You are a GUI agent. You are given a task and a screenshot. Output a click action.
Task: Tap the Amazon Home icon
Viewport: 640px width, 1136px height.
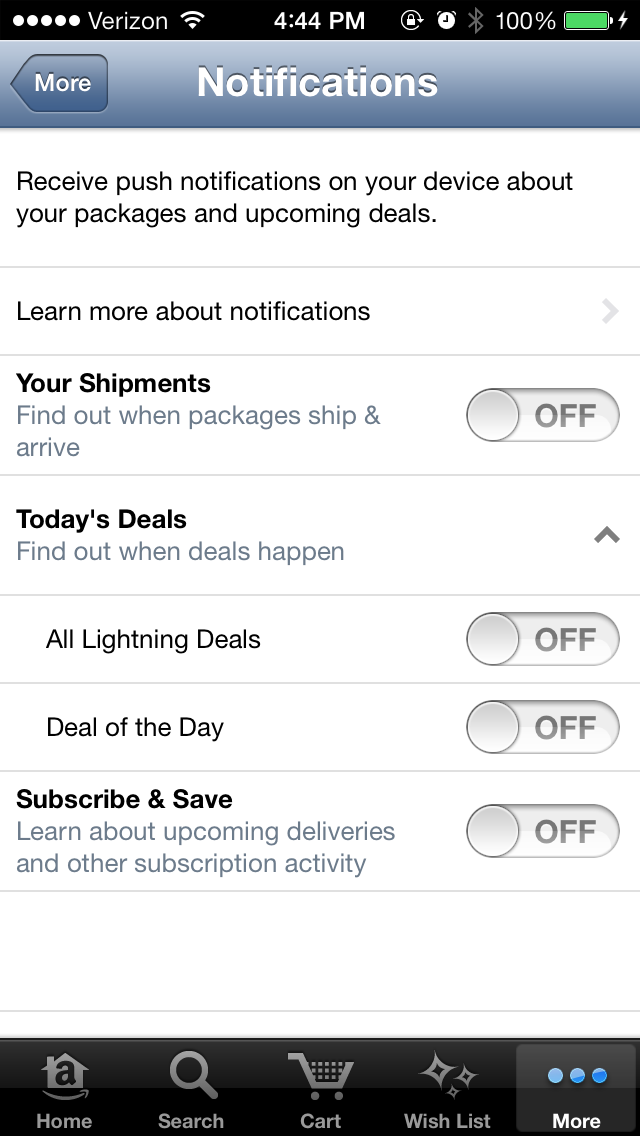[63, 1075]
